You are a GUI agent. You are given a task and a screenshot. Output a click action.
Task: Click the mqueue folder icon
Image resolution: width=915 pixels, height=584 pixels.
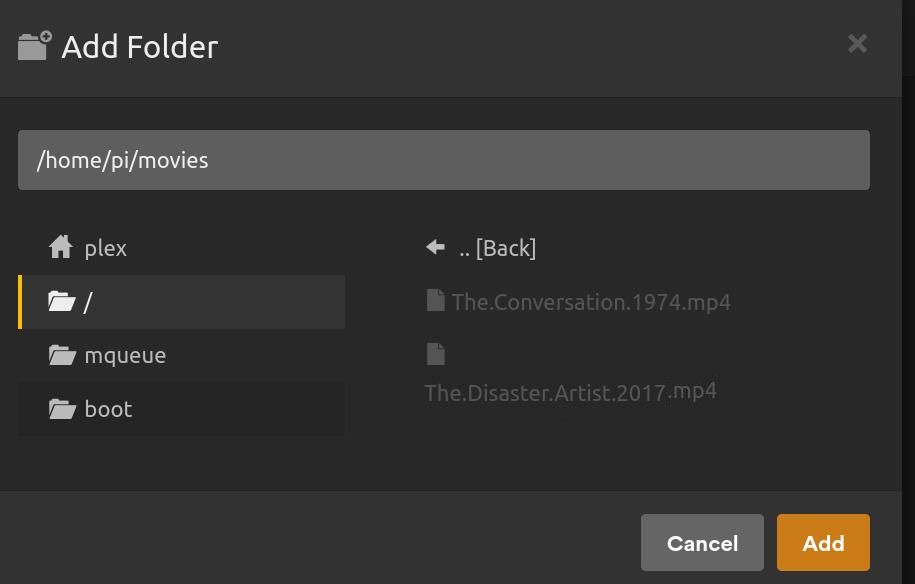click(x=61, y=355)
